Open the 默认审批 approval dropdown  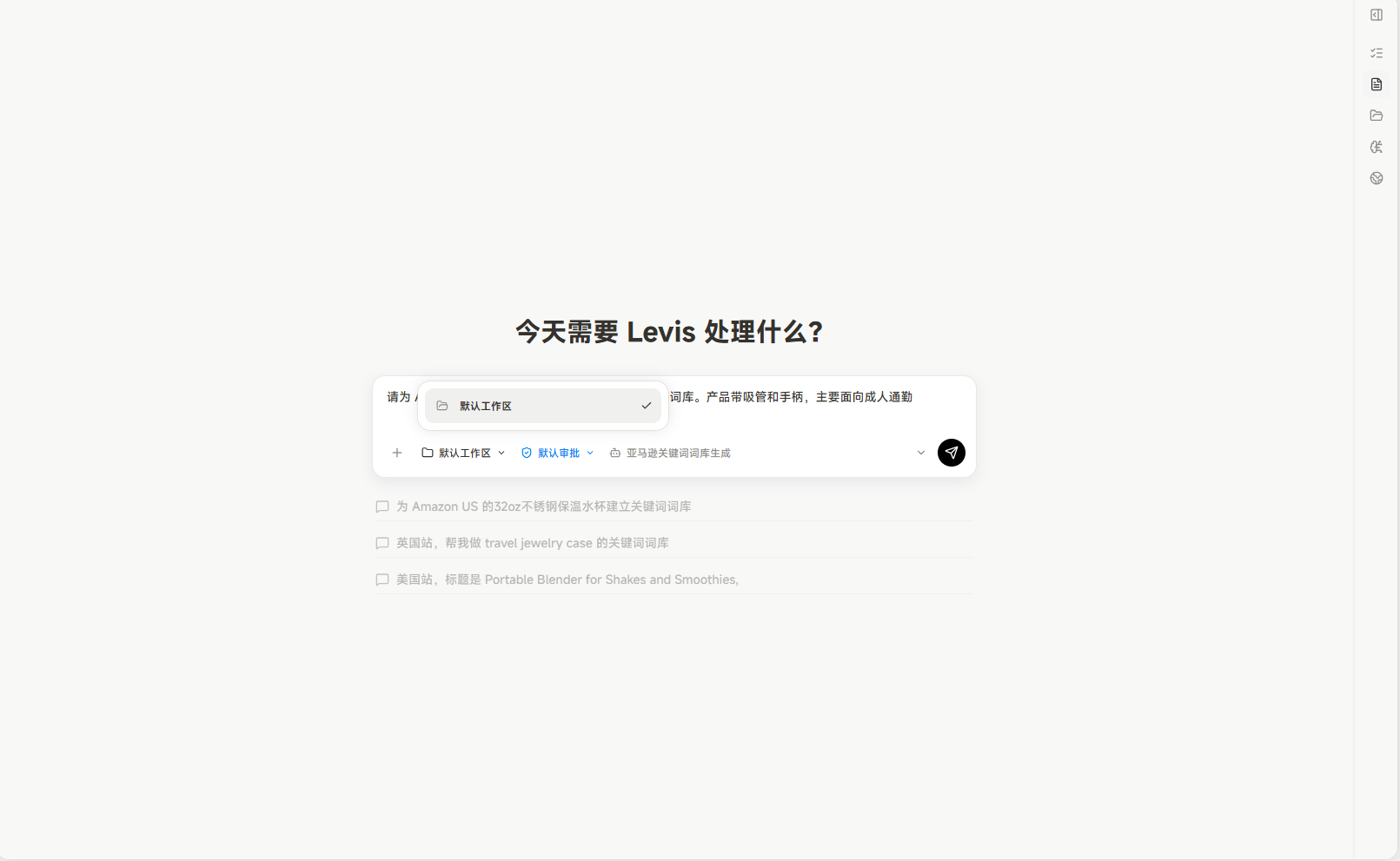tap(558, 453)
